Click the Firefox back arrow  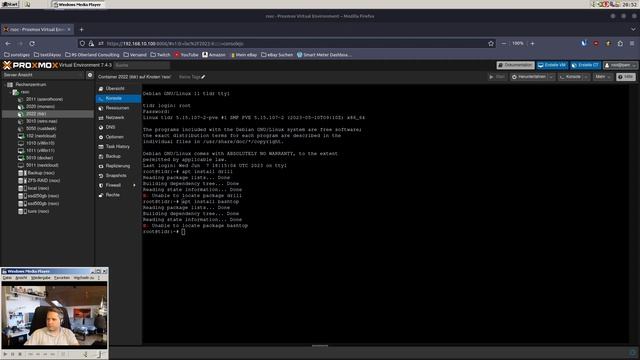tap(9, 43)
